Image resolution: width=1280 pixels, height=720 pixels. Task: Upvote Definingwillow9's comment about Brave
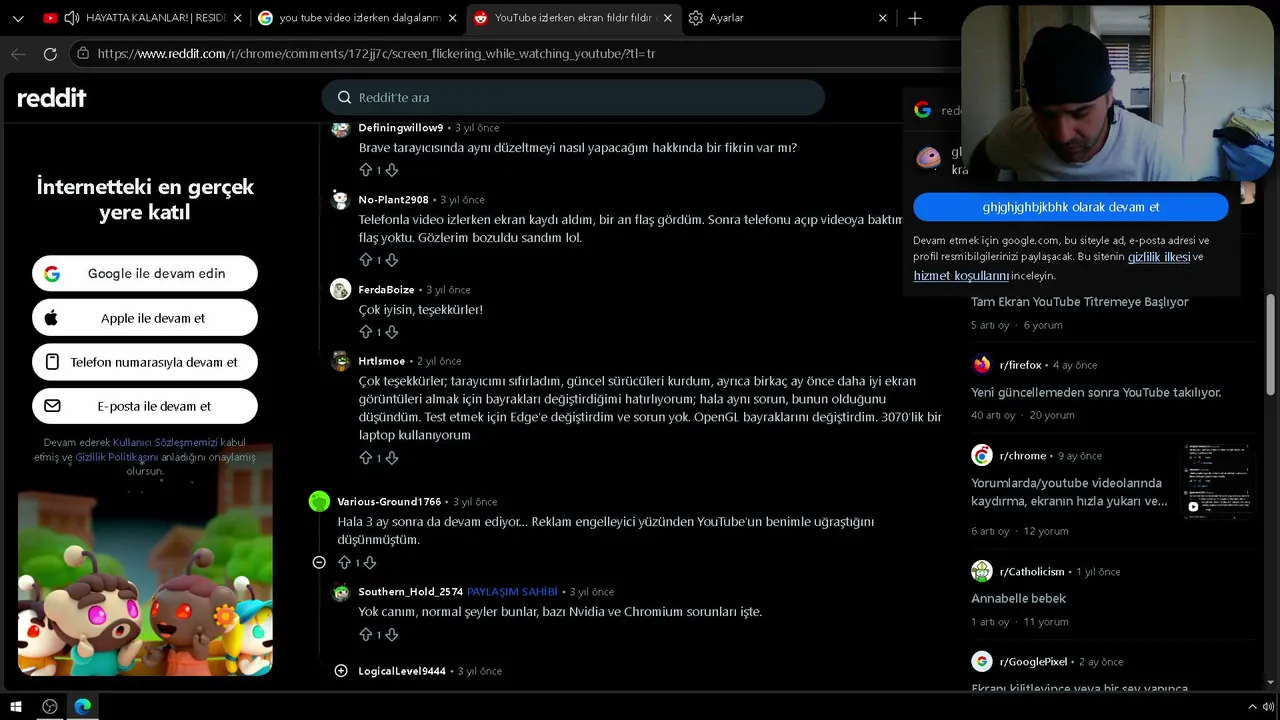click(x=365, y=170)
